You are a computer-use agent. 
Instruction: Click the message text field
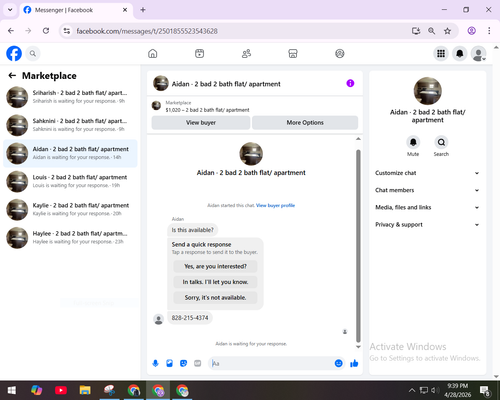[x=272, y=363]
